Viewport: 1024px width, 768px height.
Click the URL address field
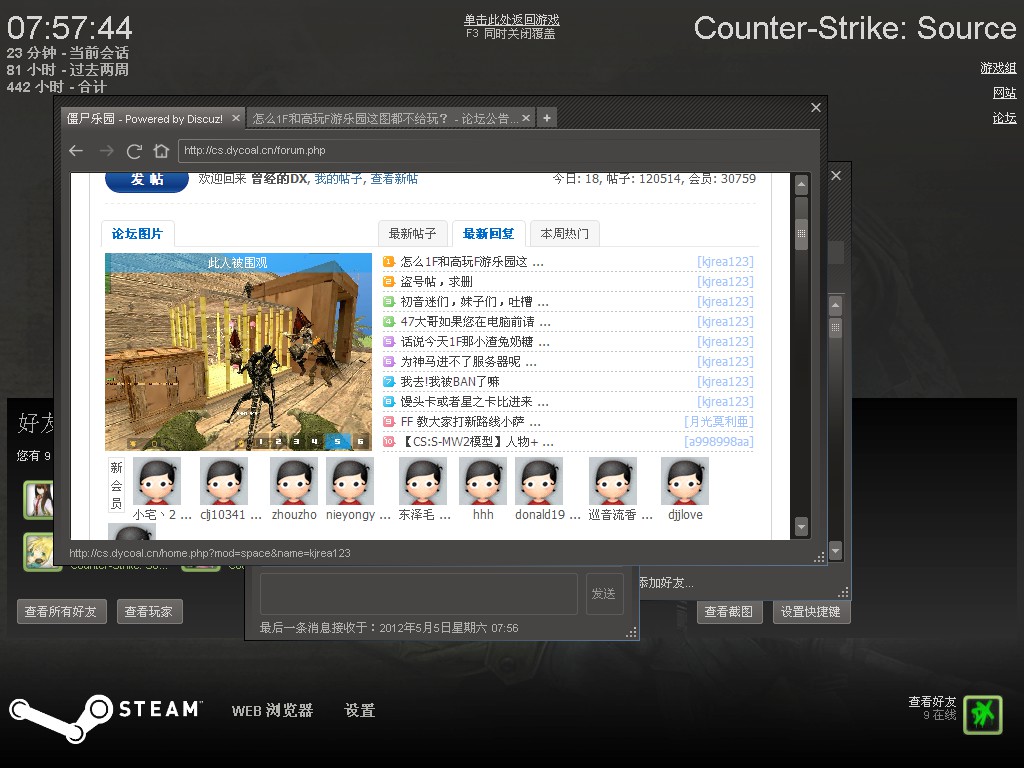point(498,150)
